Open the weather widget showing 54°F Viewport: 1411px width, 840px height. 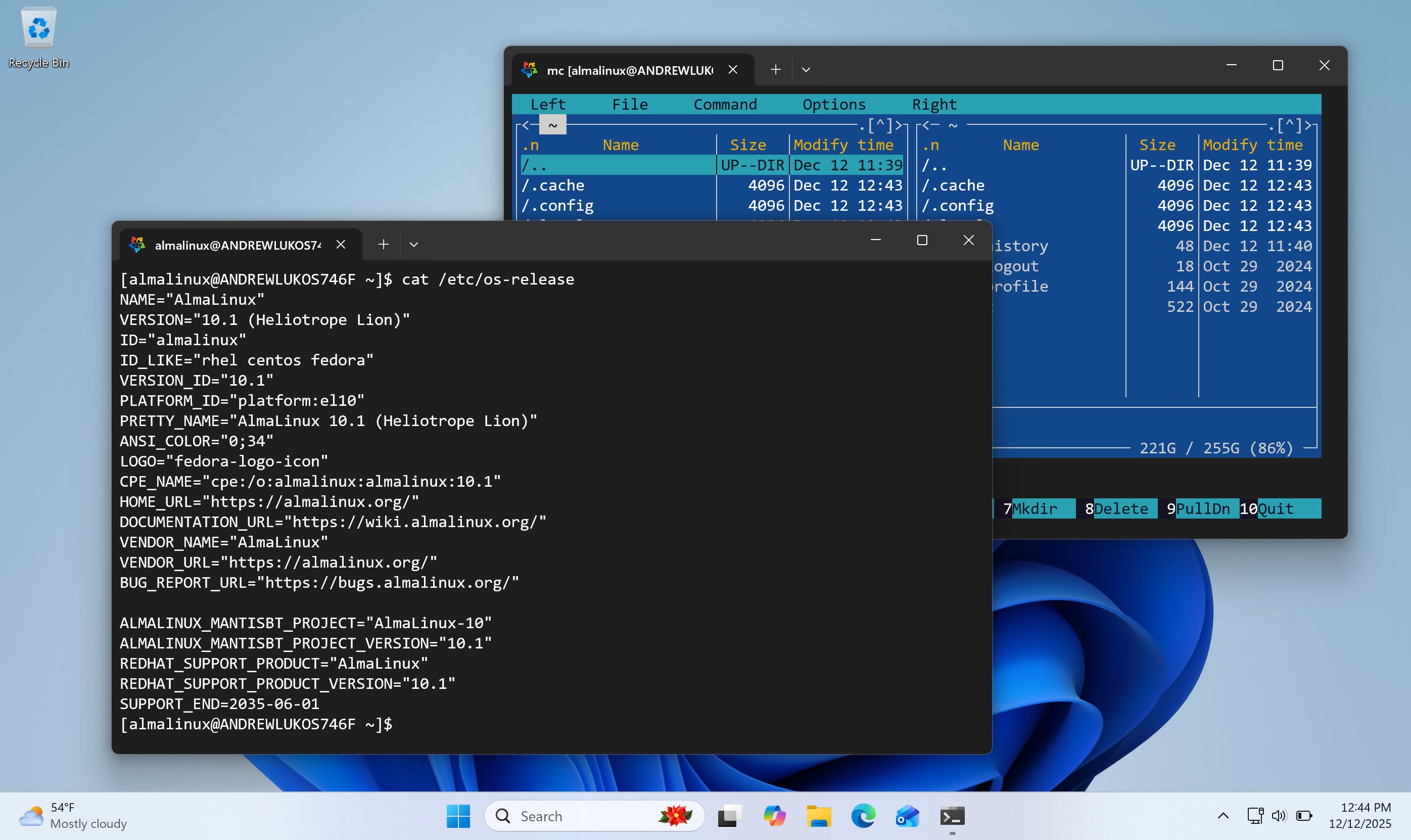coord(73,816)
